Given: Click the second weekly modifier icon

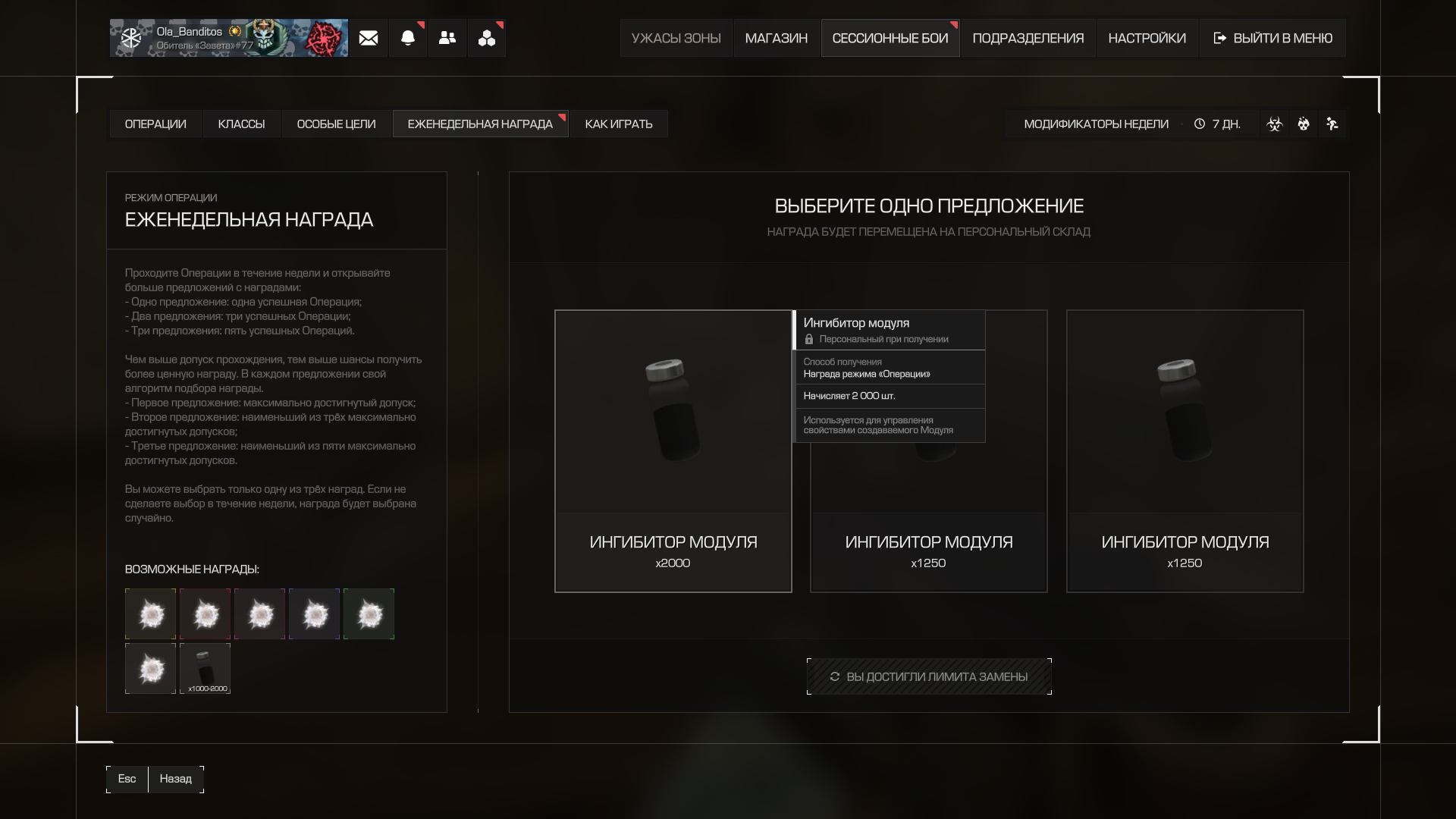Looking at the screenshot, I should (1304, 124).
